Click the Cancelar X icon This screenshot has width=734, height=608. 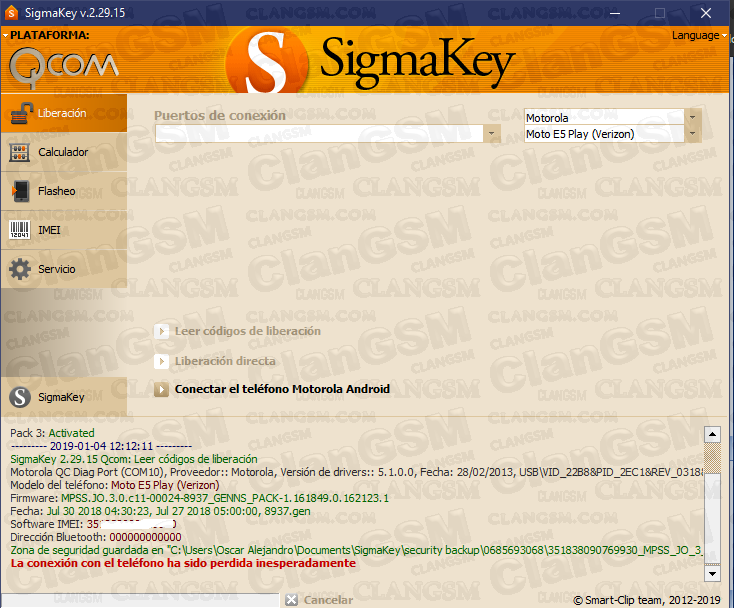coord(291,600)
